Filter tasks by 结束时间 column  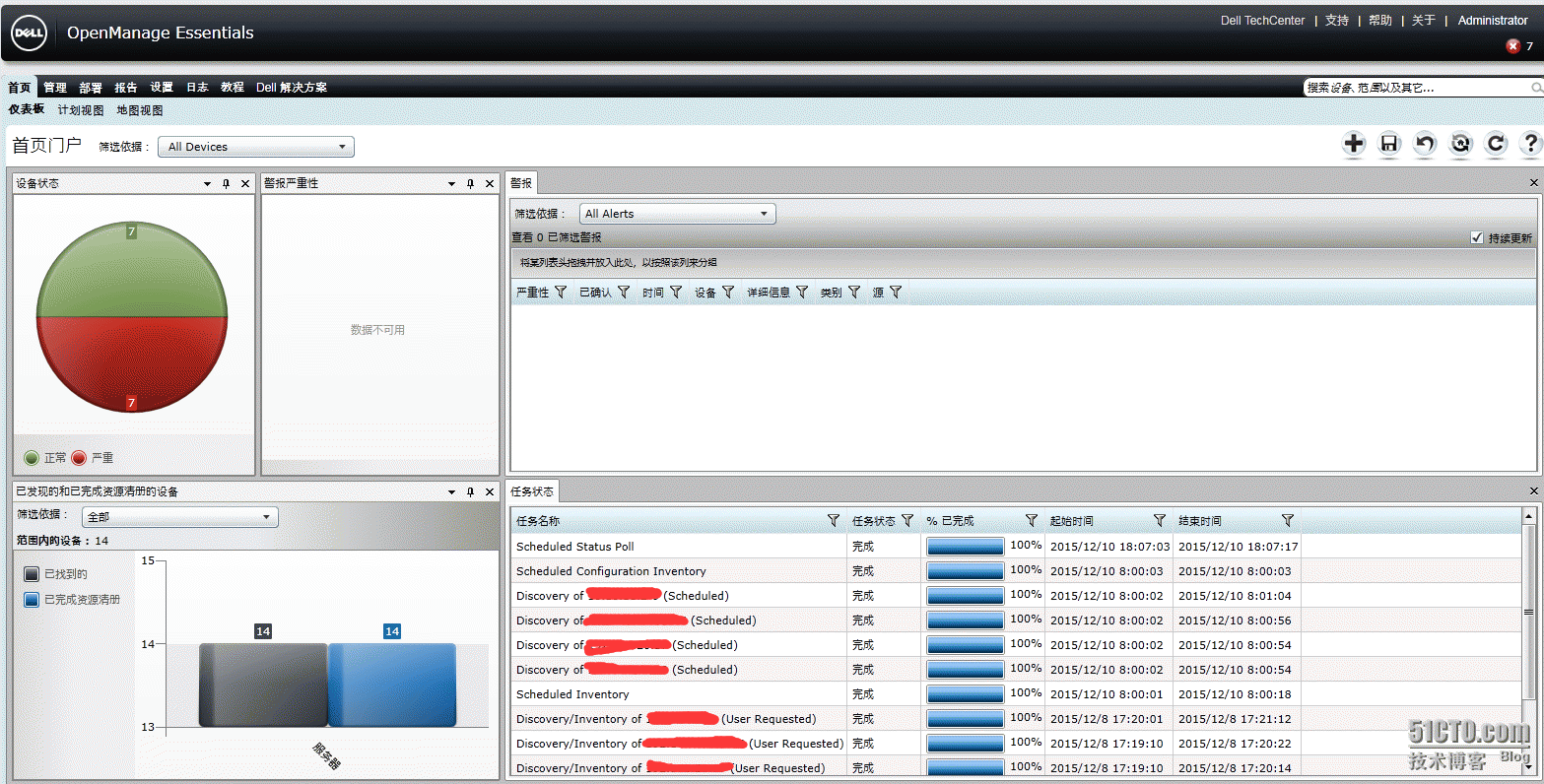(1288, 520)
